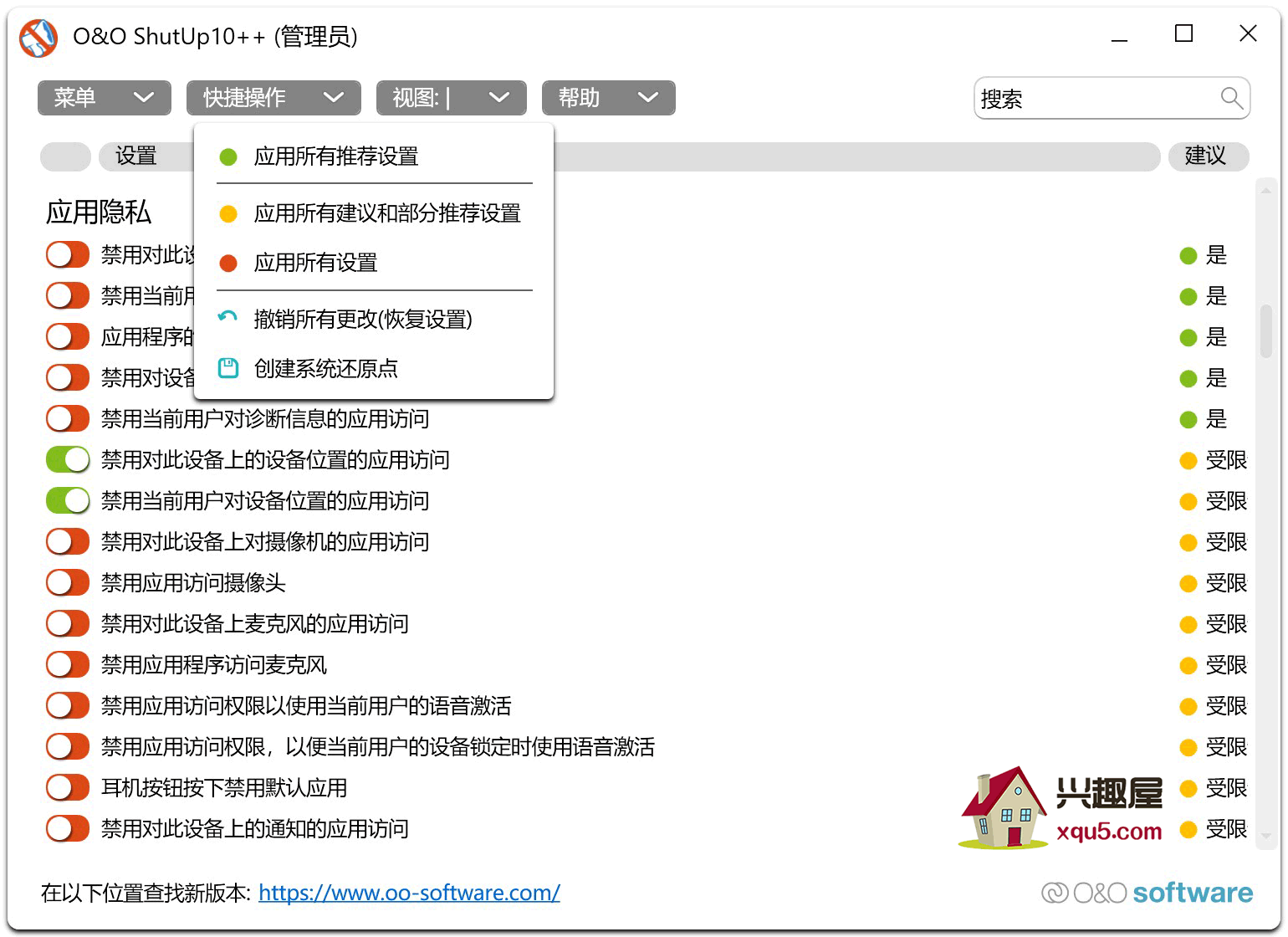
Task: Click the O&O ShutUp10++ app logo icon
Action: pos(38,37)
